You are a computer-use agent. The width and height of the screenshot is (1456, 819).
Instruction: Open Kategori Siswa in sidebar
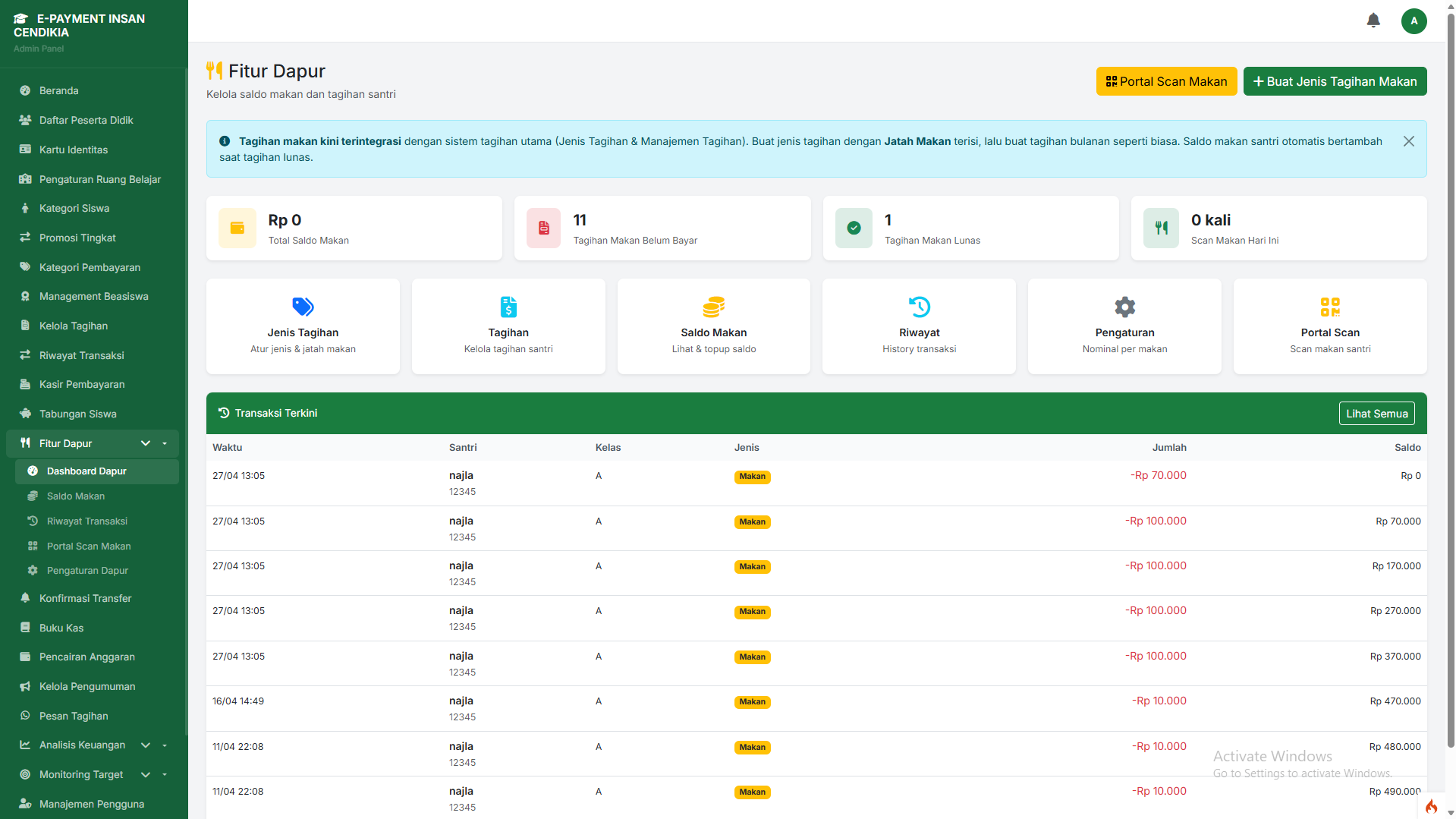[93, 208]
